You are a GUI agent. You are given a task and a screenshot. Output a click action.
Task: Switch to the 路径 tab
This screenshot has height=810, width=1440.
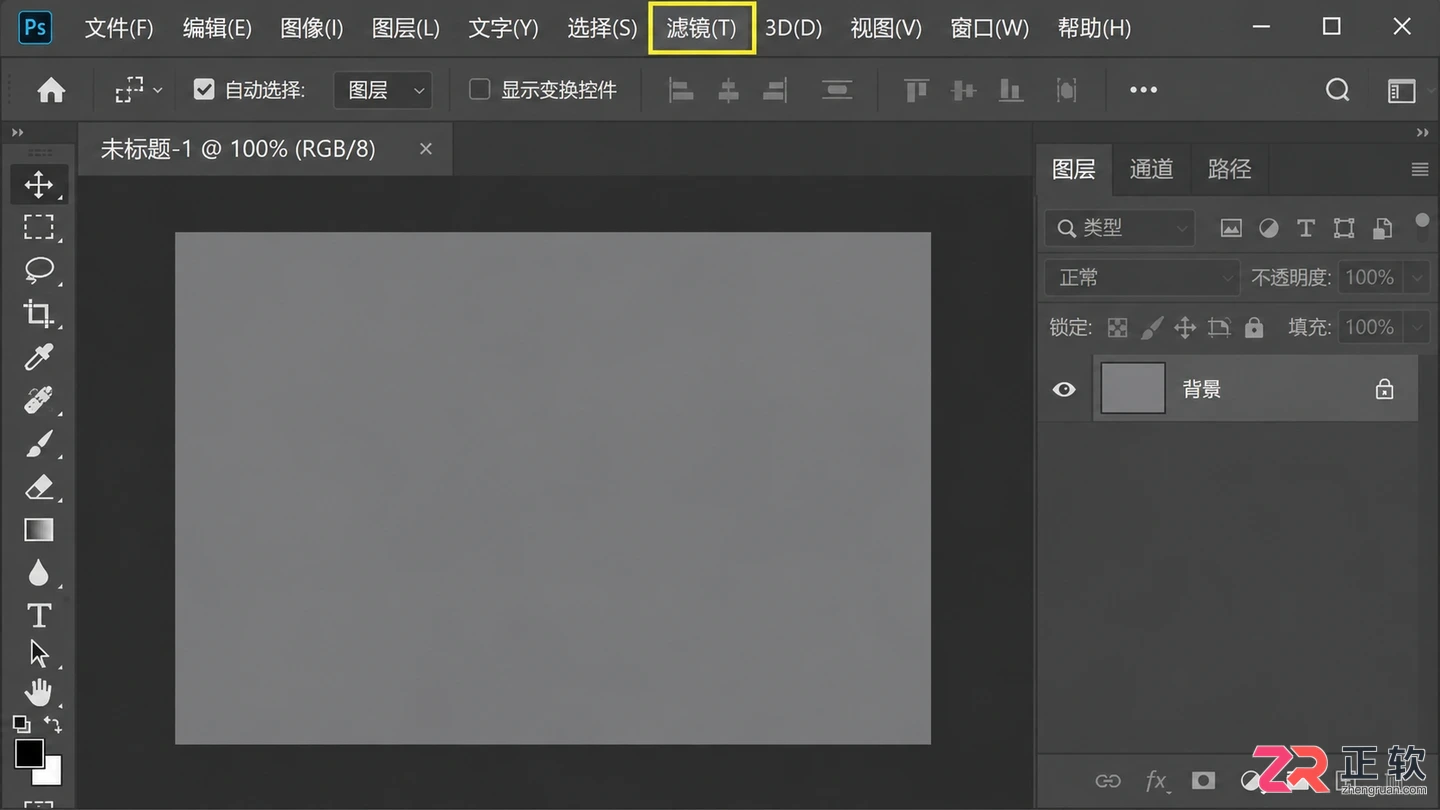tap(1229, 169)
